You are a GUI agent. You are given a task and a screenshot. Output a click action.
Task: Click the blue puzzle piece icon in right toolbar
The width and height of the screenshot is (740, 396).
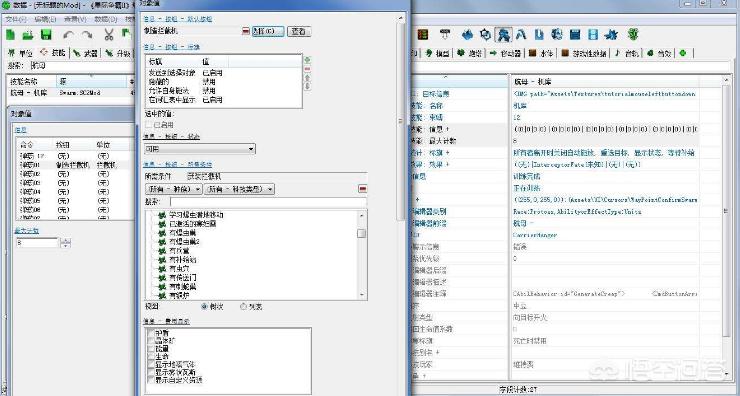pos(612,34)
